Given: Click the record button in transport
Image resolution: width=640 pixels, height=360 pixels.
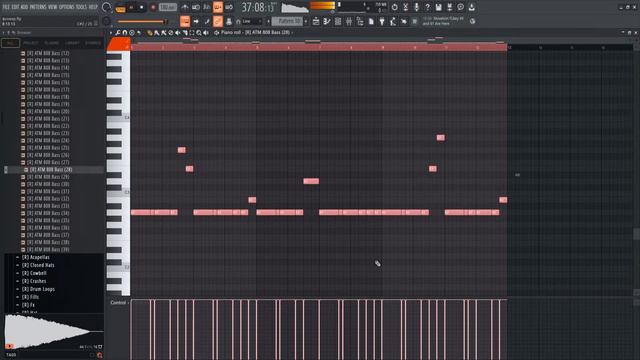Looking at the screenshot, I should 153,7.
